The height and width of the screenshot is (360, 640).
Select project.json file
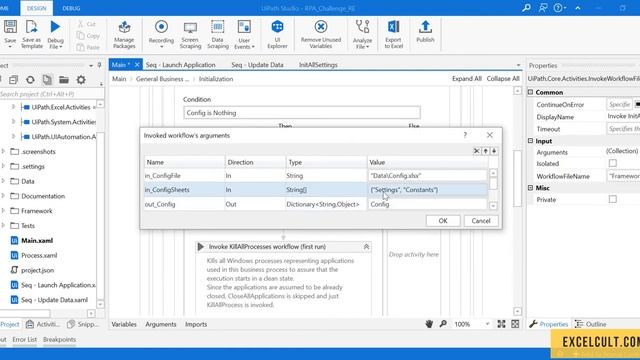tap(38, 270)
